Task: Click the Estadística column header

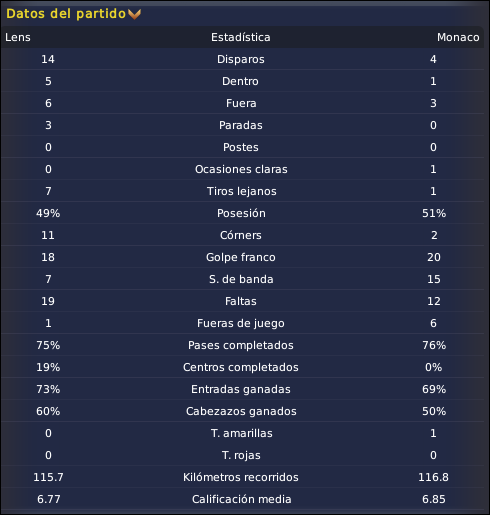Action: pos(241,37)
